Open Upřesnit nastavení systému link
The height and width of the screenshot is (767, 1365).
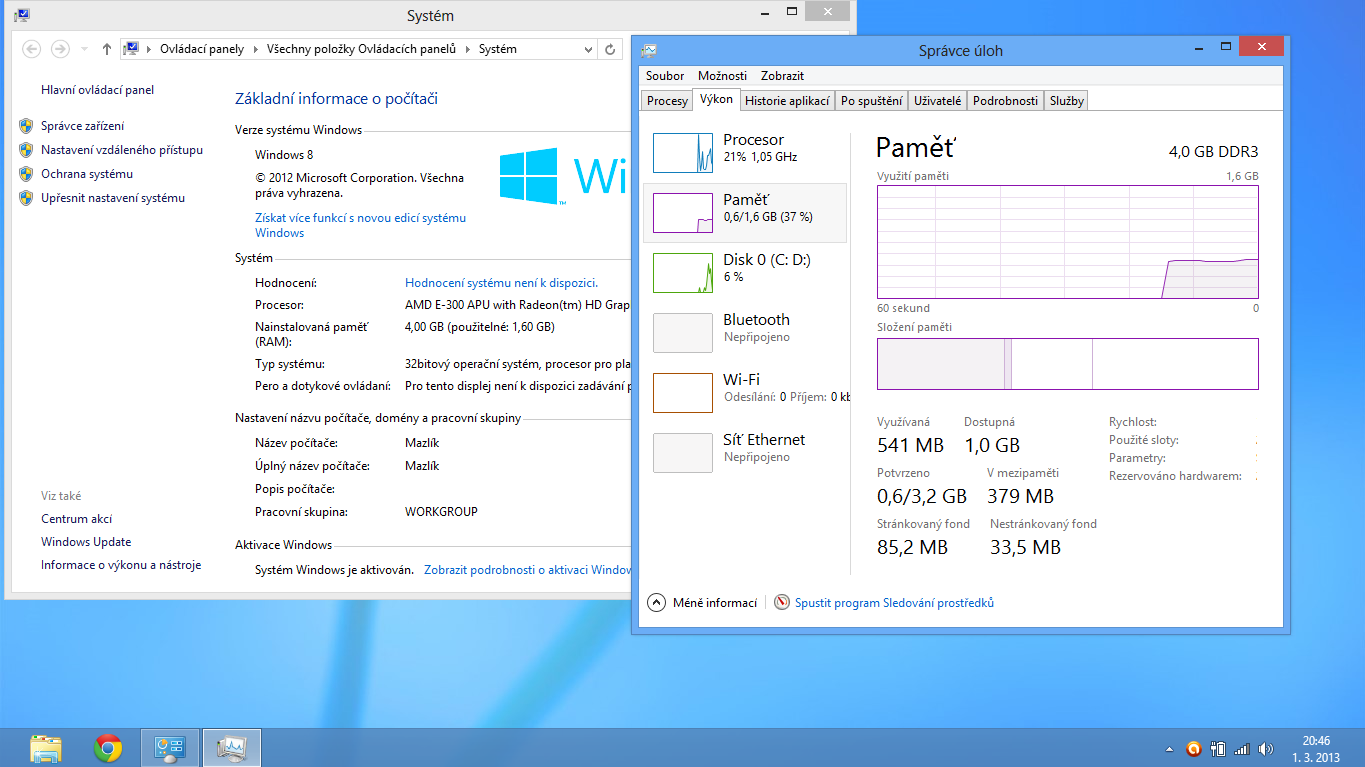113,198
